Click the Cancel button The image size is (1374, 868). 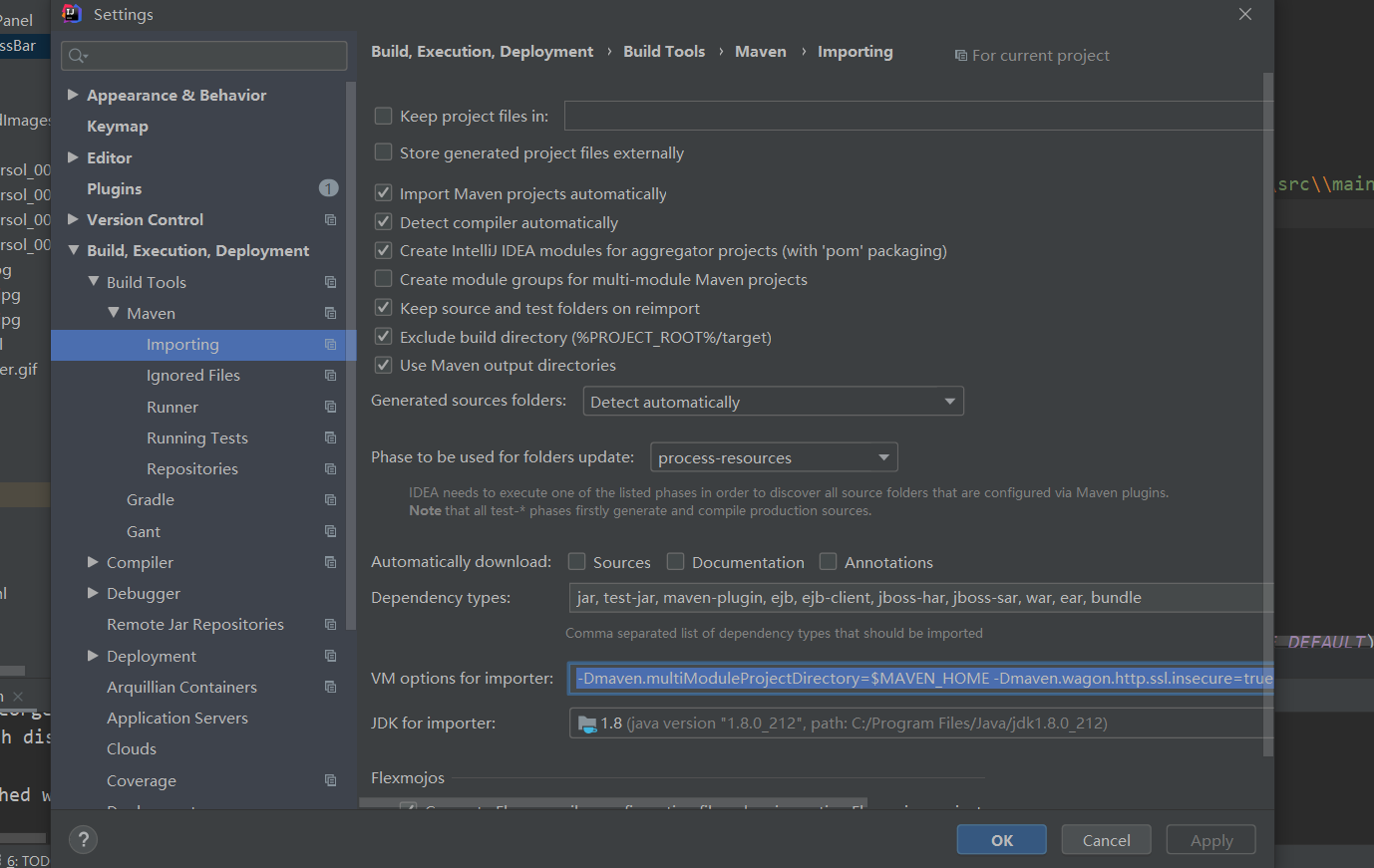click(1106, 840)
